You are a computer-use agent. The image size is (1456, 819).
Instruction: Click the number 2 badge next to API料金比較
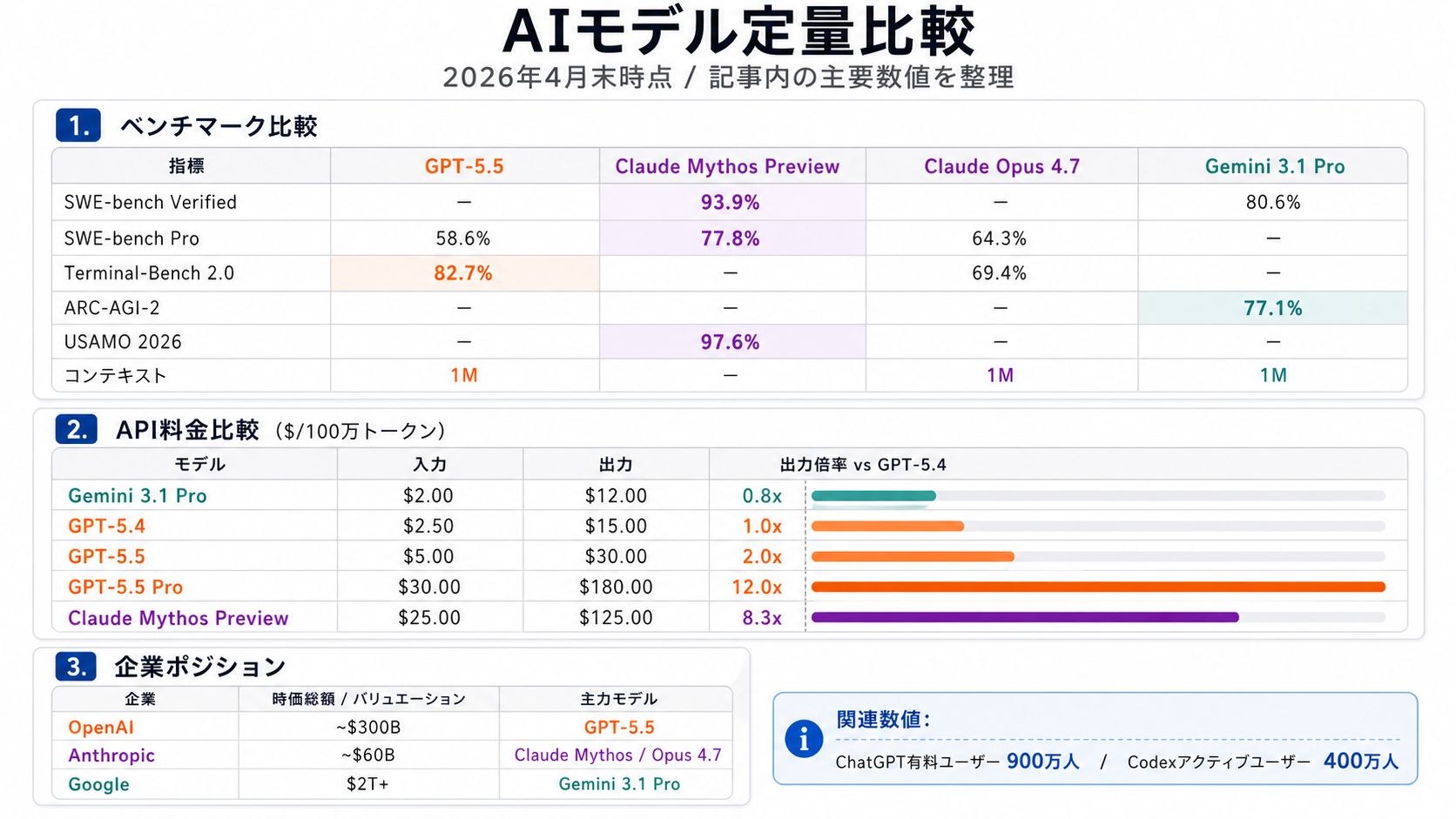(77, 429)
